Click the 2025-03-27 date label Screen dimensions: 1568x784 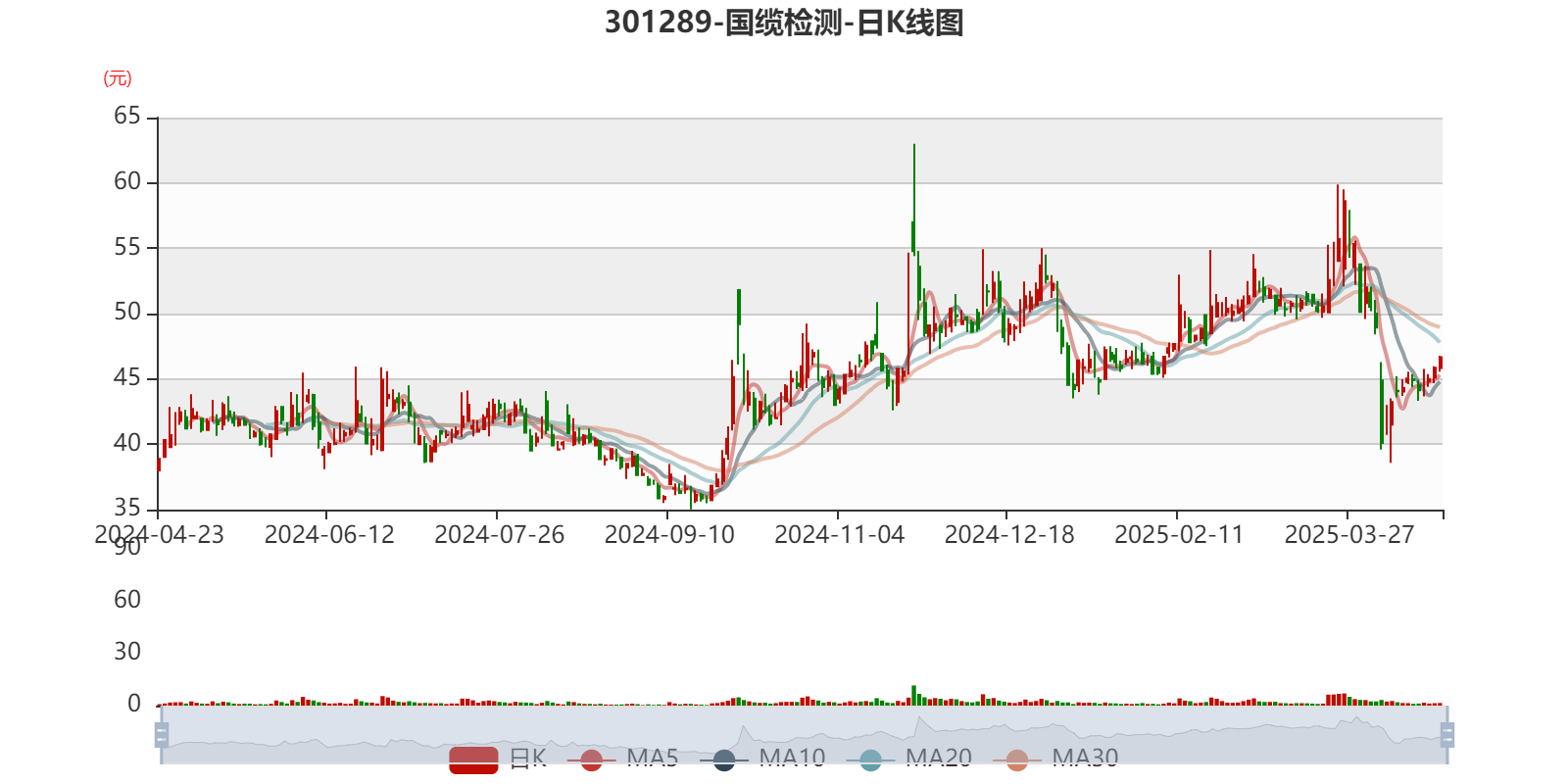[x=1349, y=535]
